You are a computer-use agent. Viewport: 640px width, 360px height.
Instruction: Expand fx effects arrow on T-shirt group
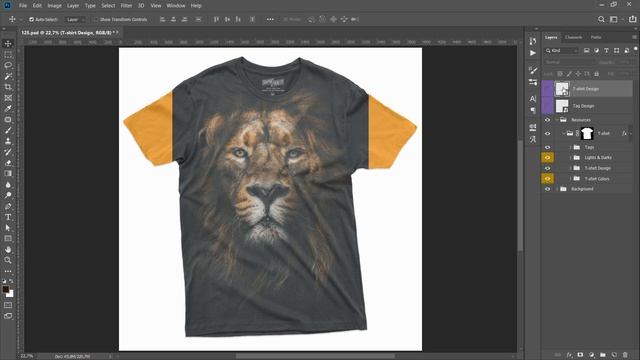point(631,133)
